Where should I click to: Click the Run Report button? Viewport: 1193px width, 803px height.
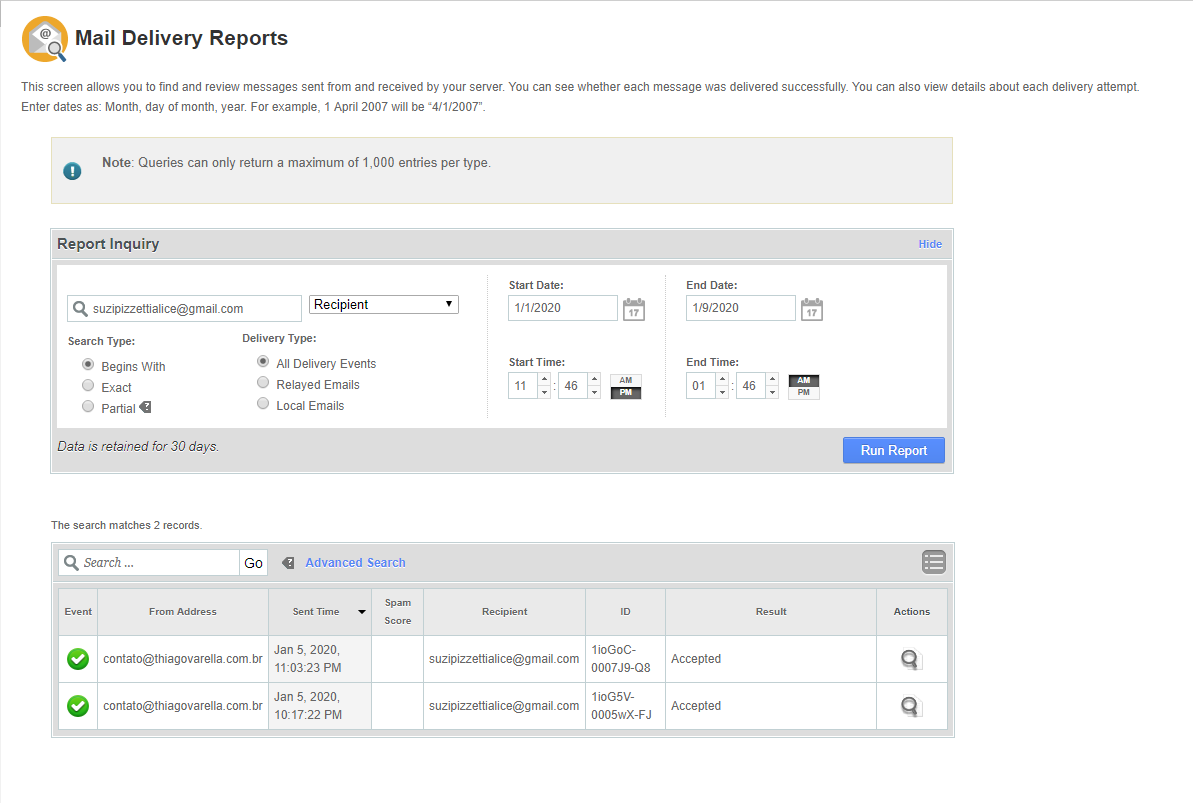point(893,450)
